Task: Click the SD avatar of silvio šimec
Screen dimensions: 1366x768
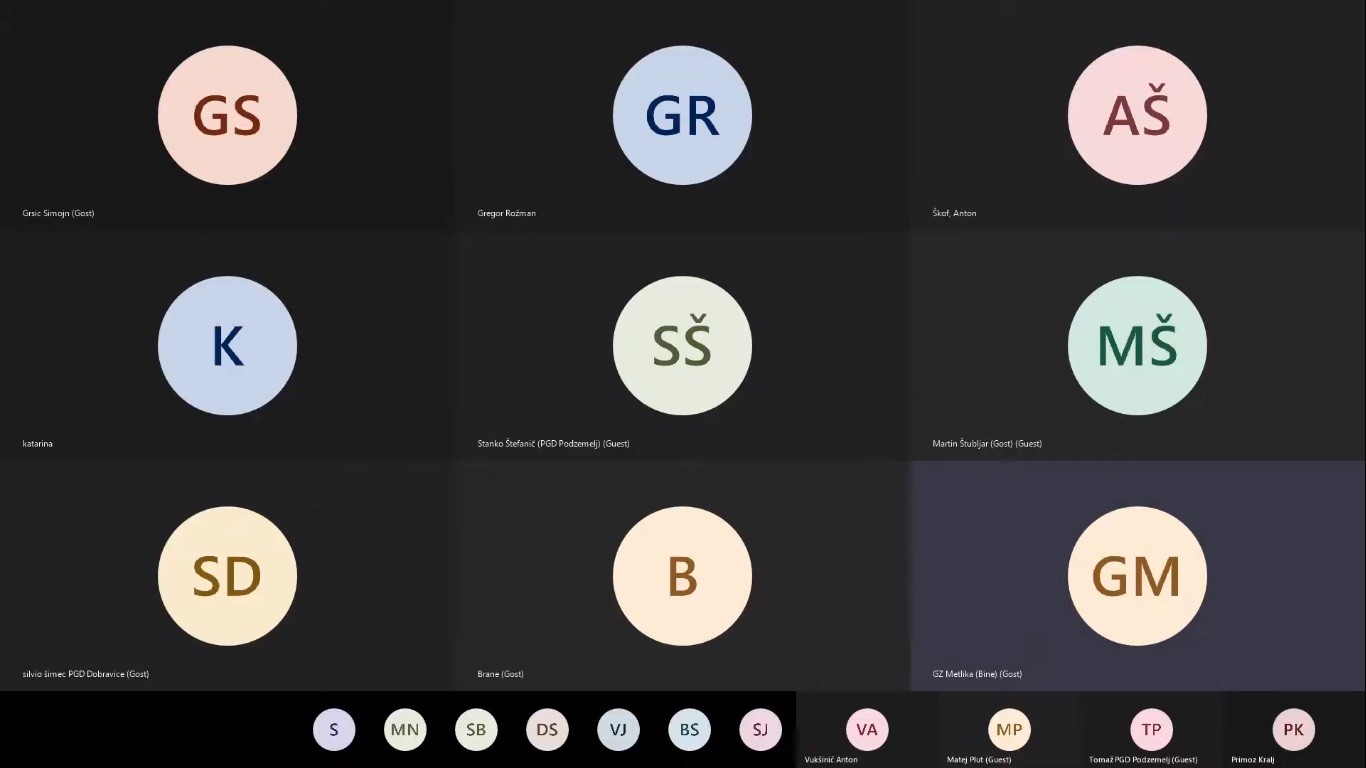Action: tap(227, 576)
